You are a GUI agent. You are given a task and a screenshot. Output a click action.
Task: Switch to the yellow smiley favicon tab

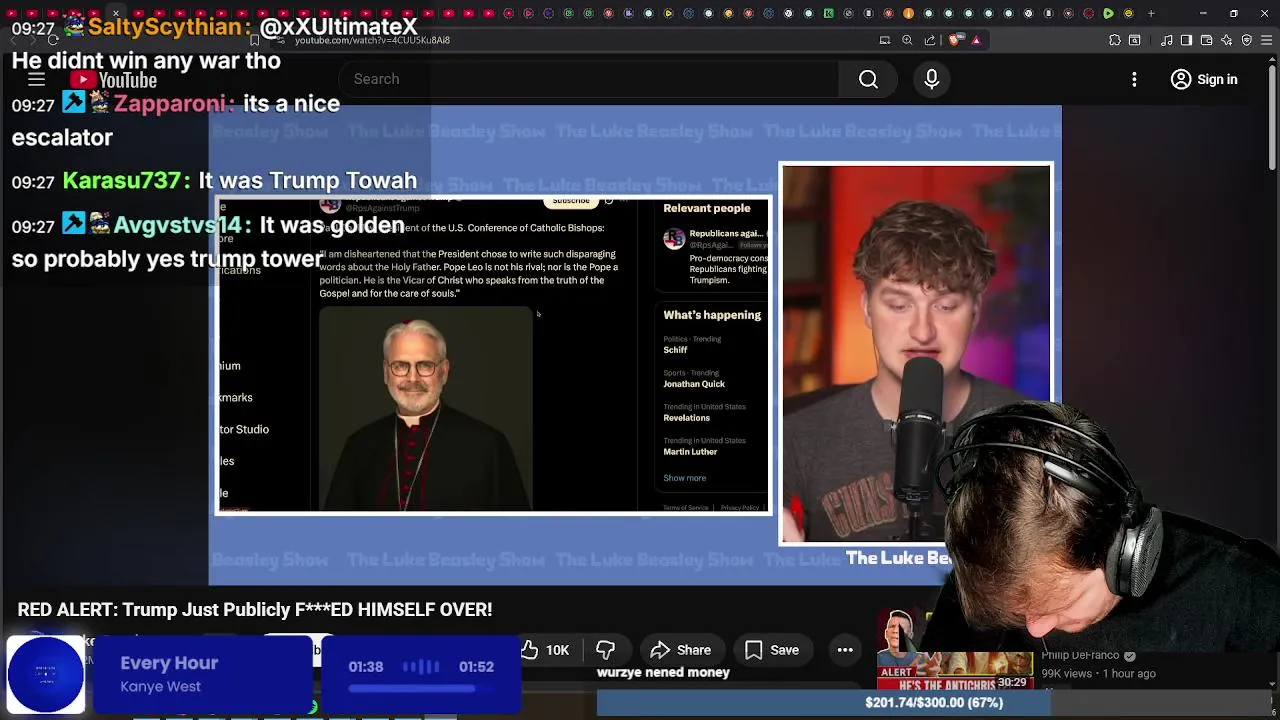1128,14
